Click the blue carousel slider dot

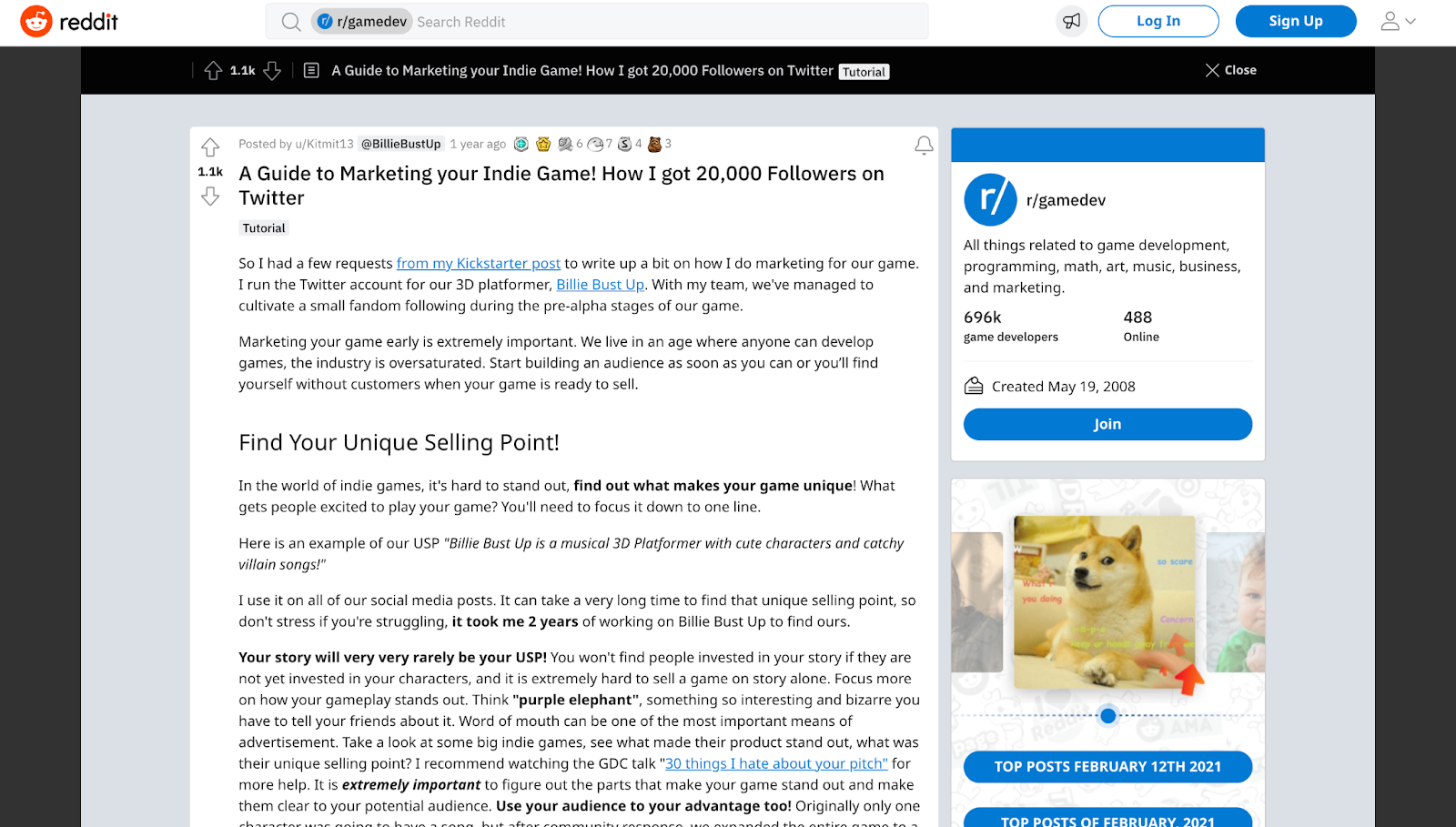point(1108,716)
